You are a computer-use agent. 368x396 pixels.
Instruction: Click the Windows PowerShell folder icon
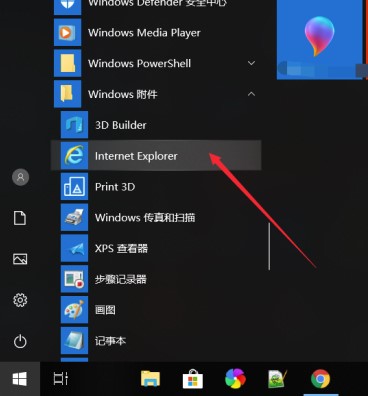[x=68, y=63]
